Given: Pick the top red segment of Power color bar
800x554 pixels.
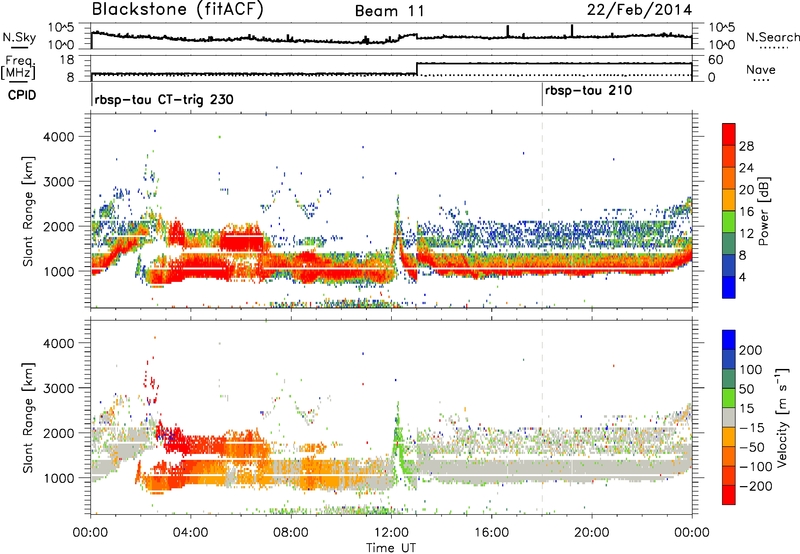Looking at the screenshot, I should click(x=731, y=137).
